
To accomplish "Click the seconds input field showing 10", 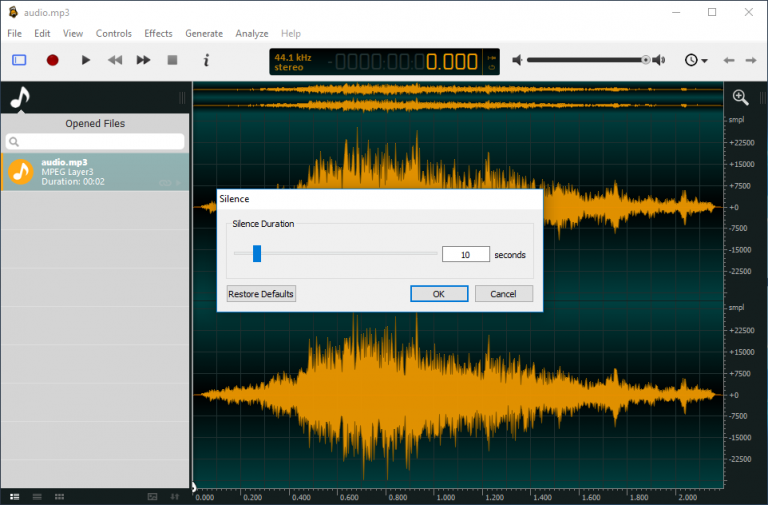I will (x=465, y=254).
